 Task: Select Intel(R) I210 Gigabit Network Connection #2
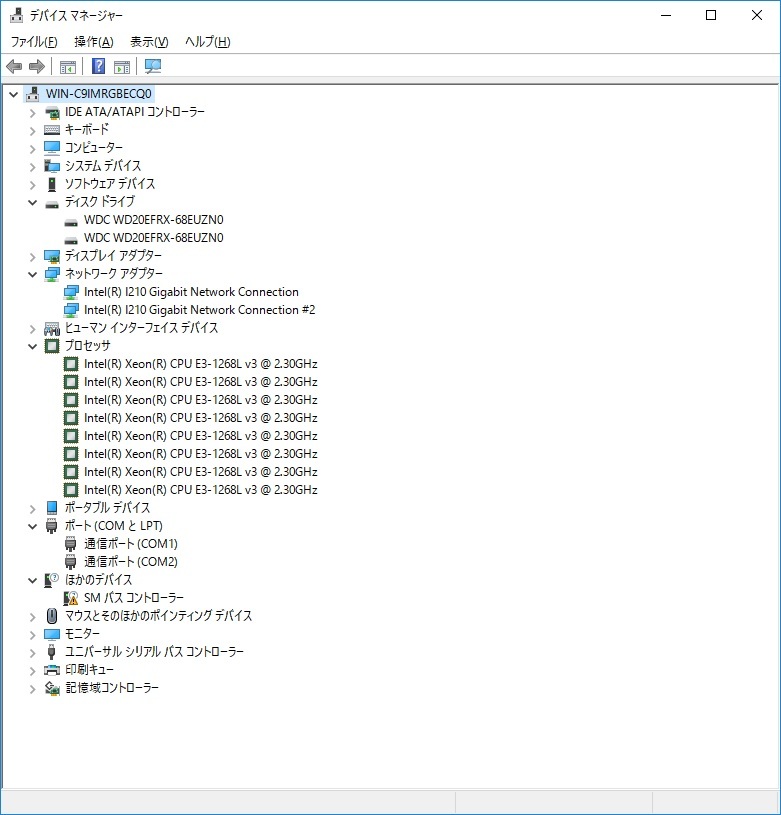(x=200, y=310)
